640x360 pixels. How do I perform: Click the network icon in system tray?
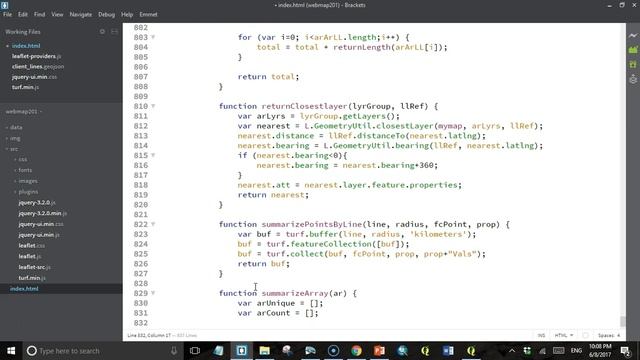pos(542,351)
